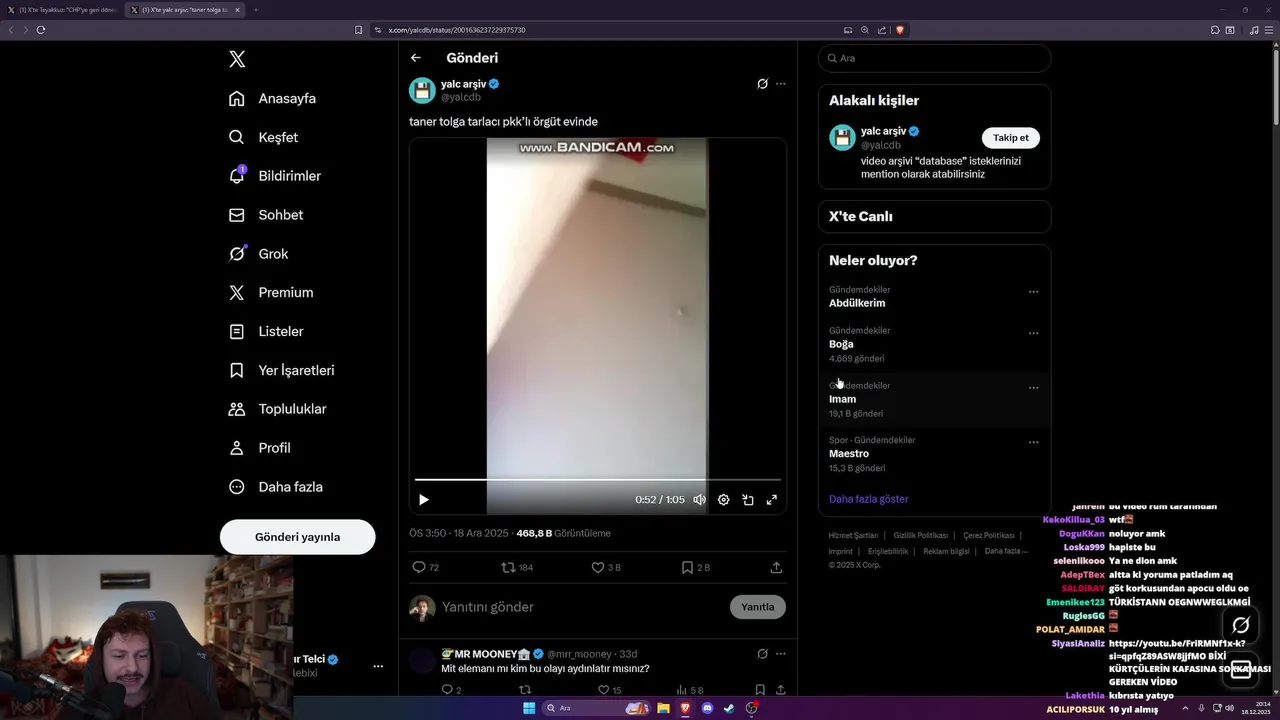Go back using the Gönderi arrow
The width and height of the screenshot is (1280, 720).
(x=416, y=58)
